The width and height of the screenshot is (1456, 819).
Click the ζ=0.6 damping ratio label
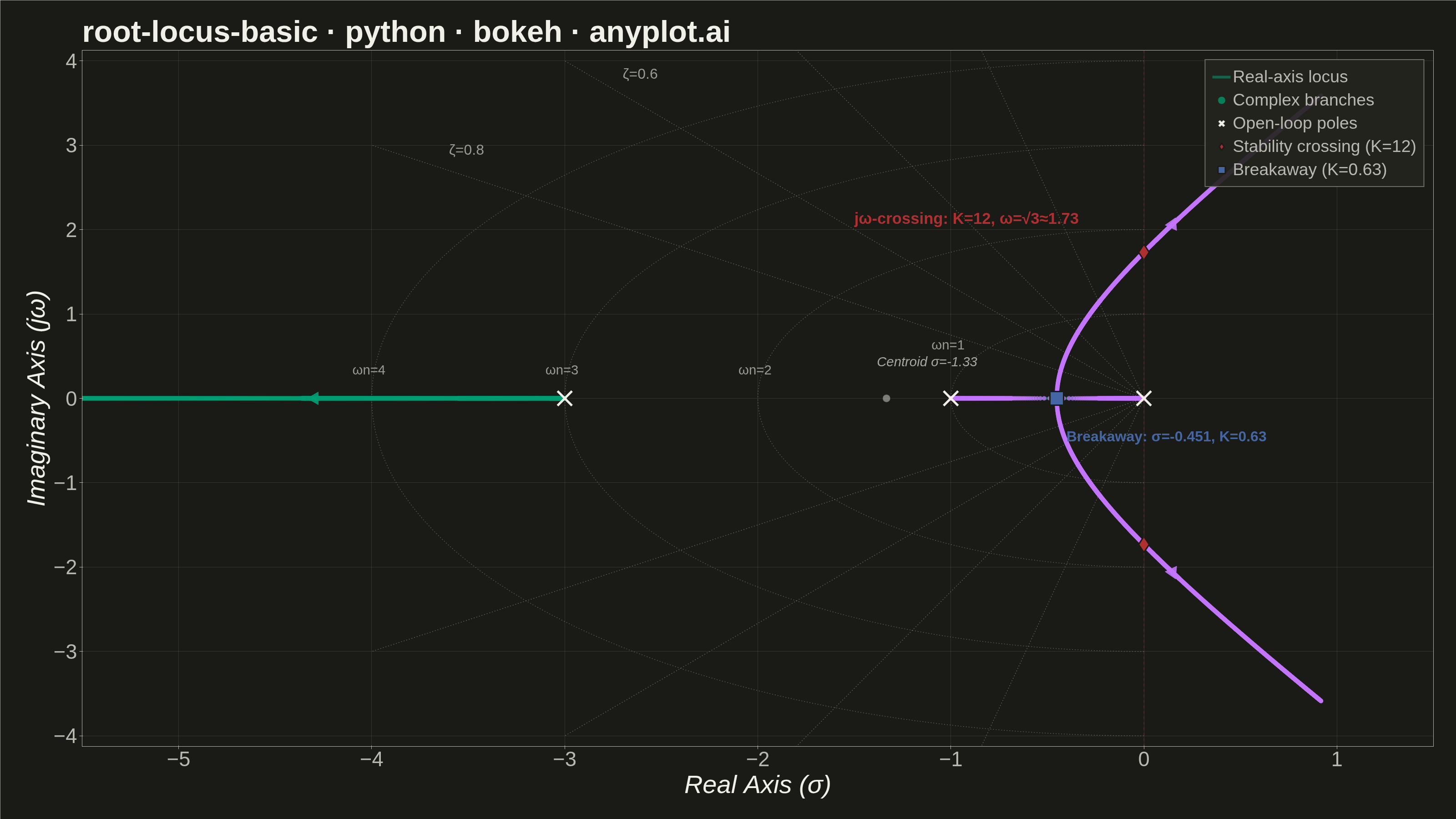pyautogui.click(x=640, y=74)
